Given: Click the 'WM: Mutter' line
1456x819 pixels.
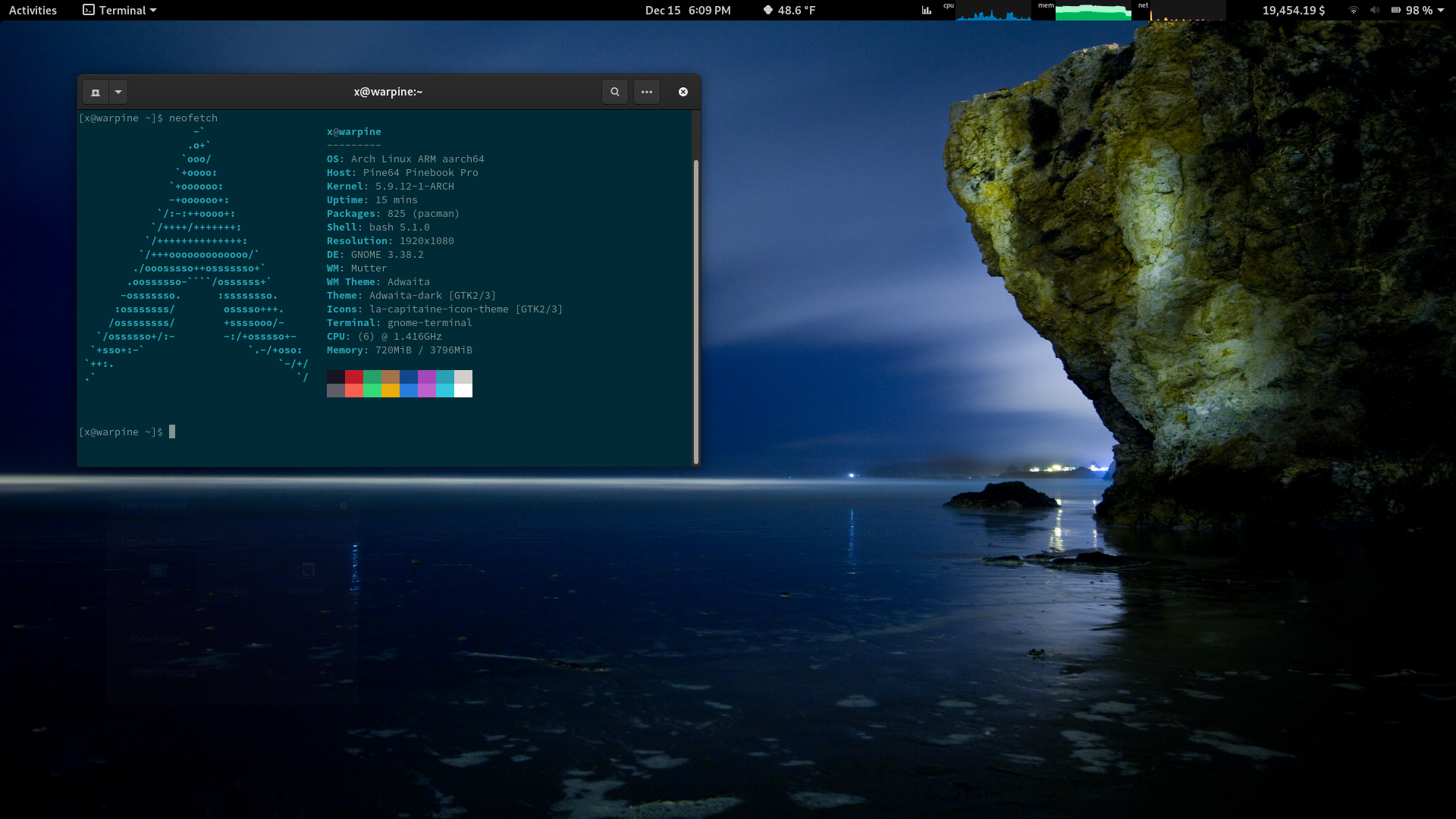Looking at the screenshot, I should pos(357,268).
